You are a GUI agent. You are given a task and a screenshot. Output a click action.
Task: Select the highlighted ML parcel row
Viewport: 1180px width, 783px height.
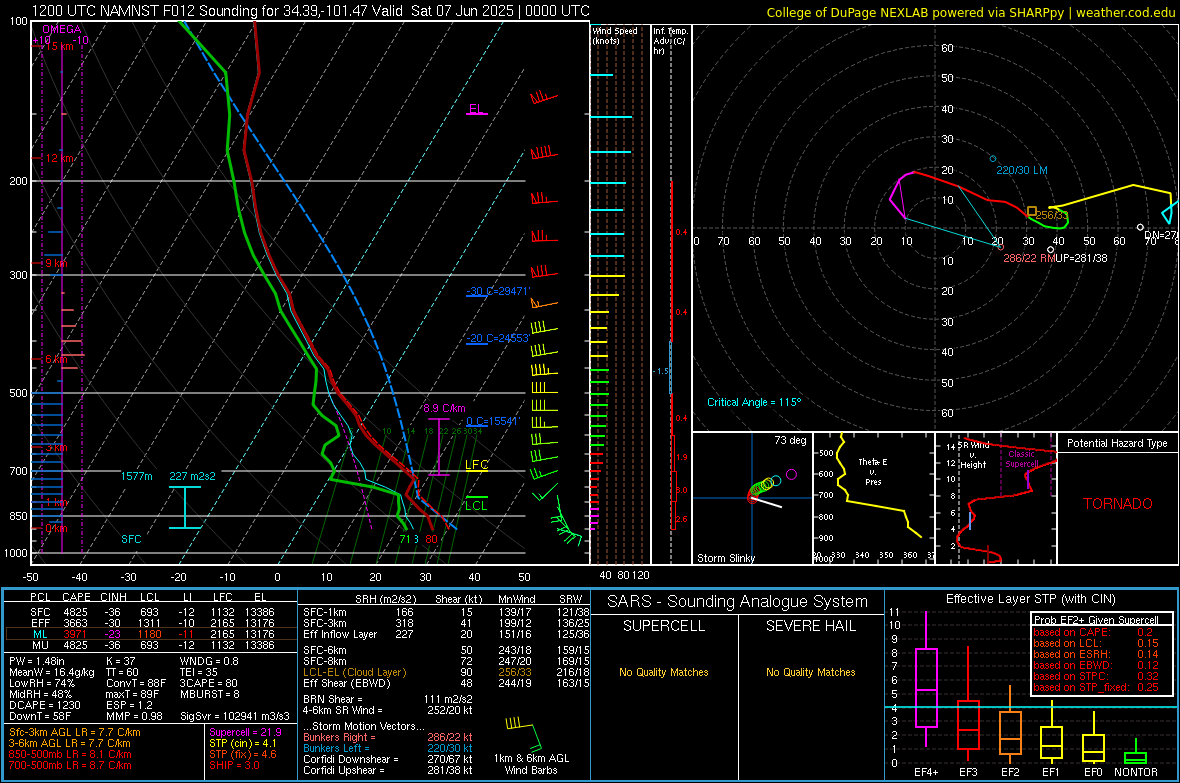(x=151, y=634)
